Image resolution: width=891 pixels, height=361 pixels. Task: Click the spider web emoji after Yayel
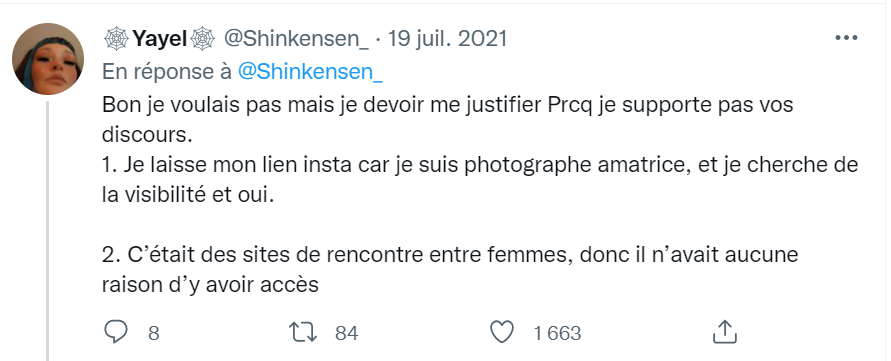(x=202, y=39)
